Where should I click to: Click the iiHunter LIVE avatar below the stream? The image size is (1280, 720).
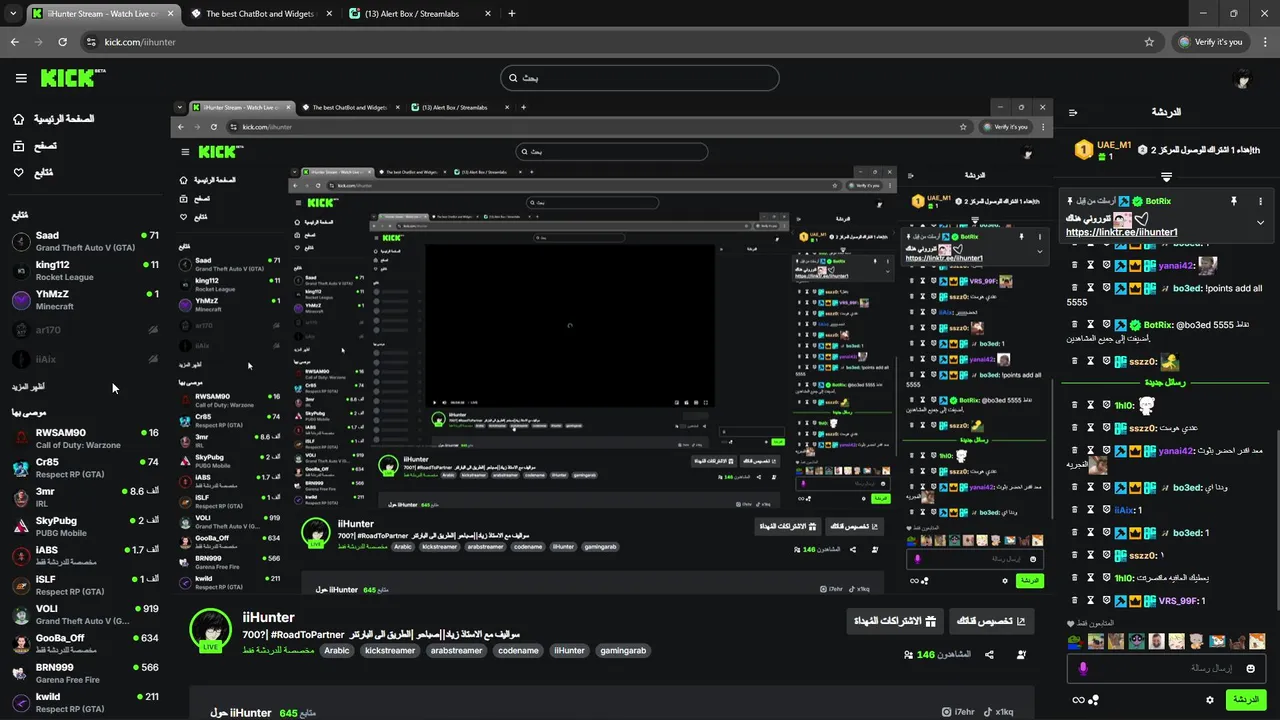(210, 630)
